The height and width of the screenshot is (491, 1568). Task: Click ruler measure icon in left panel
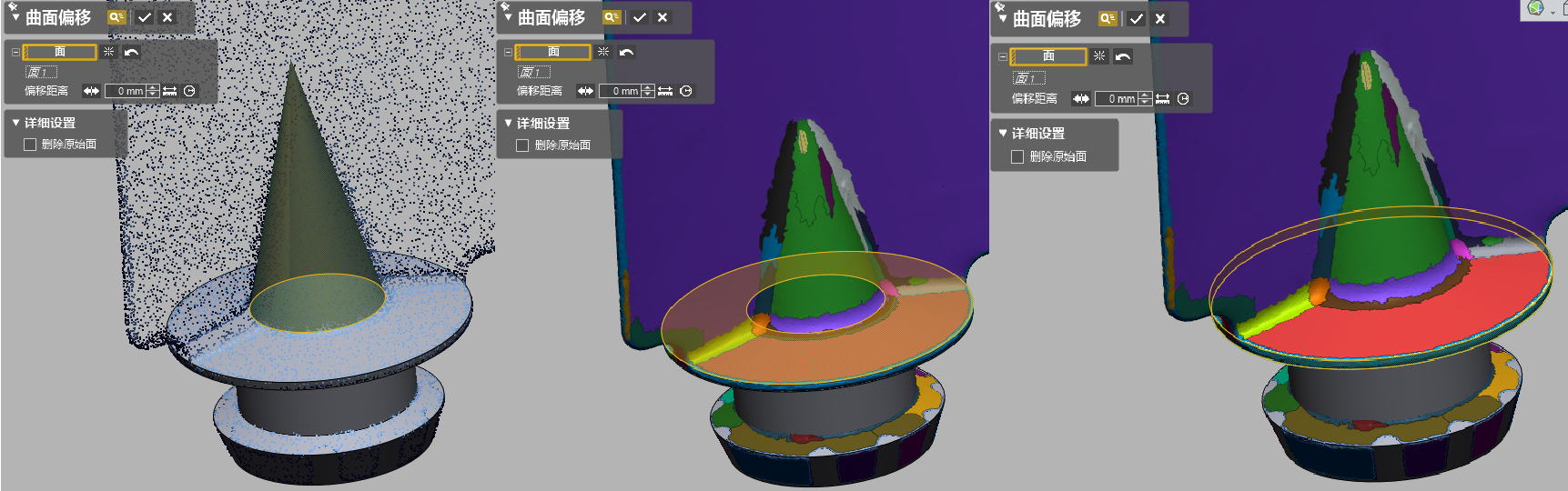170,91
